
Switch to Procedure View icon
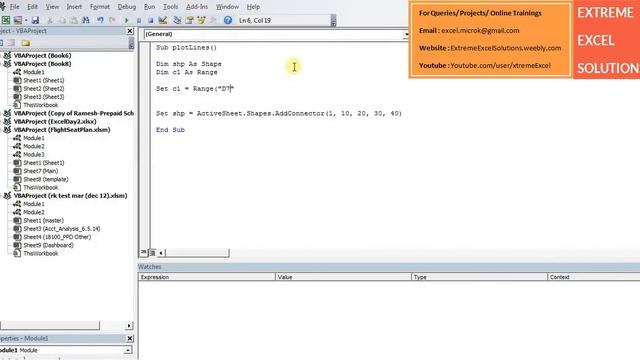tap(144, 253)
